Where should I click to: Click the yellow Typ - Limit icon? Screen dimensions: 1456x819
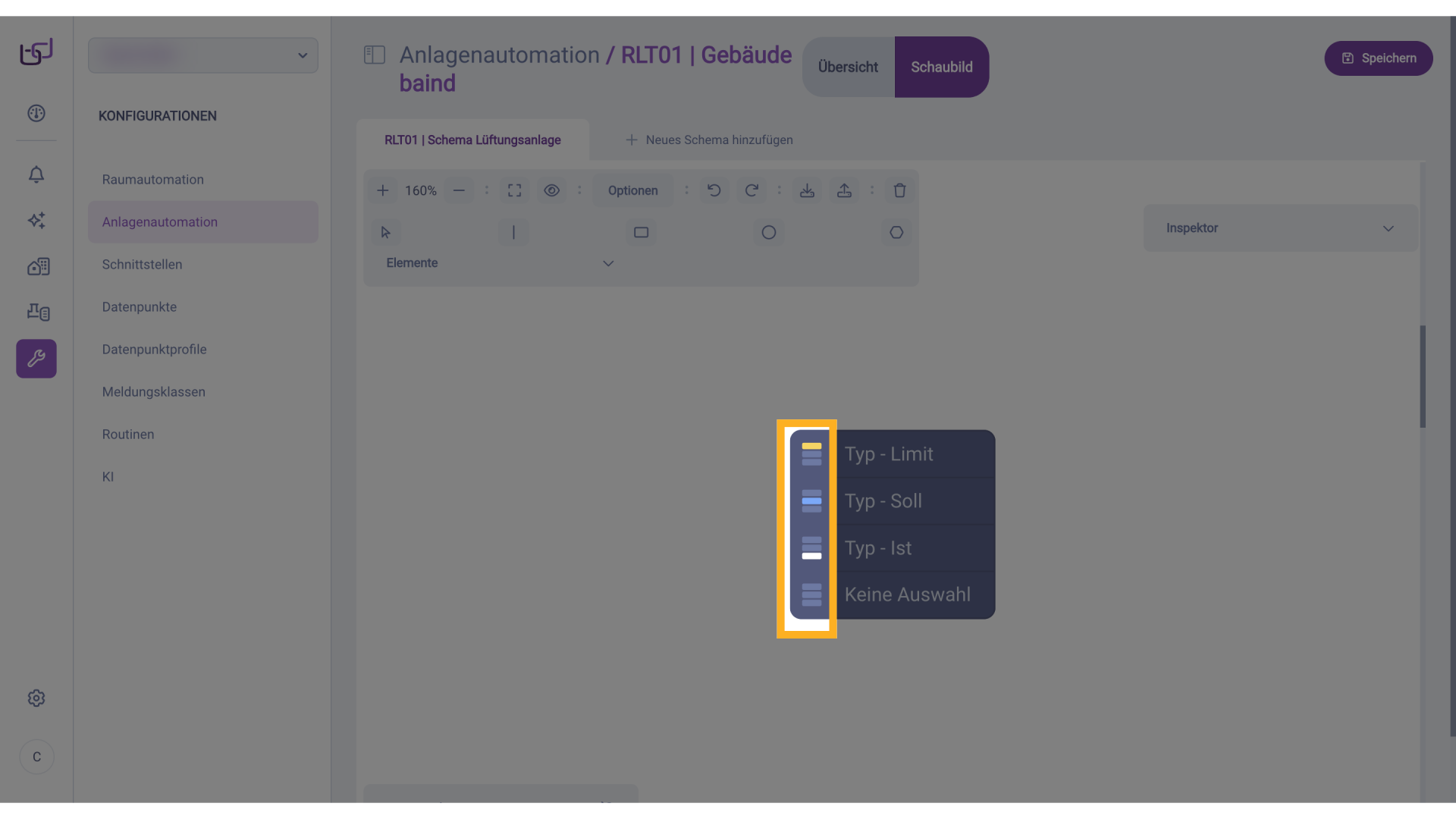click(811, 453)
